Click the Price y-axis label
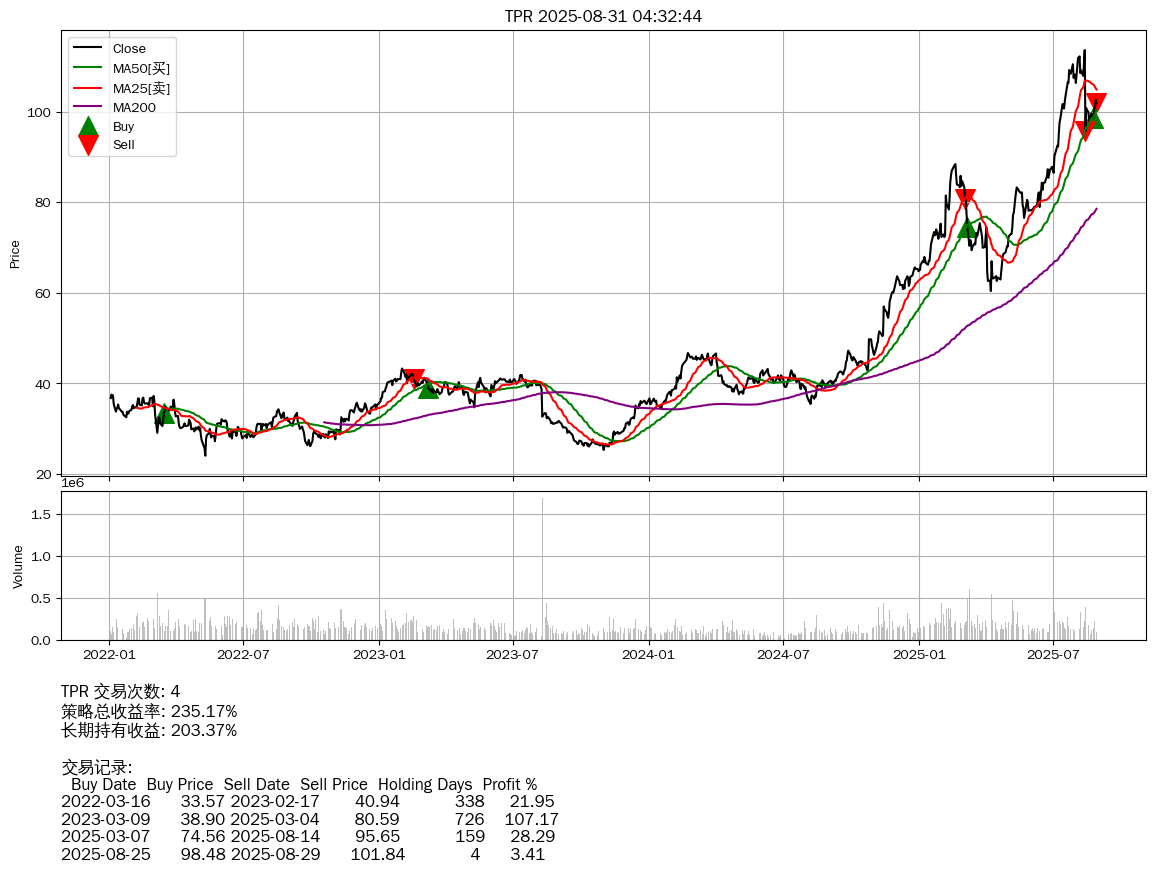This screenshot has width=1156, height=872. (15, 254)
